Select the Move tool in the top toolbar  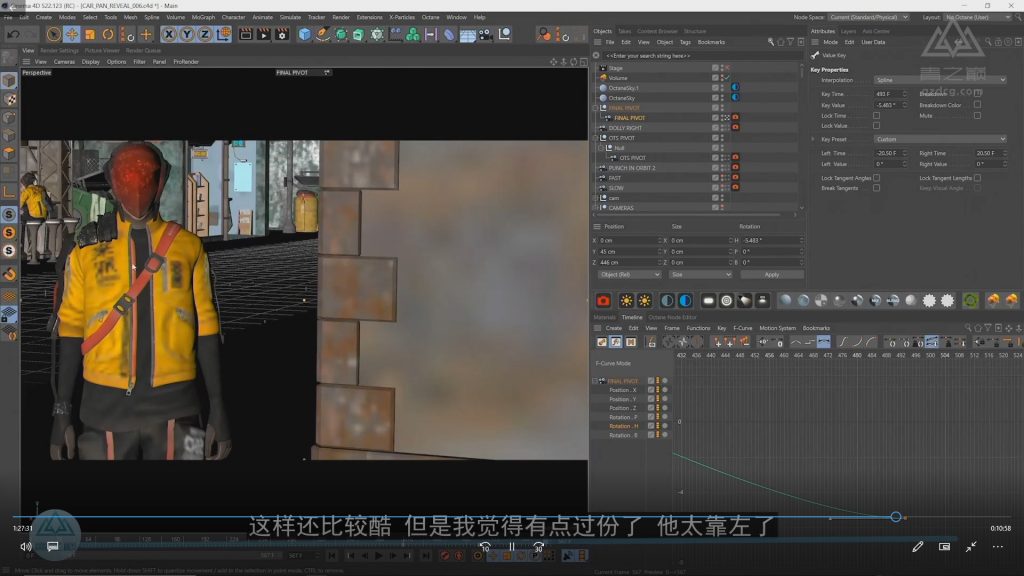click(x=72, y=34)
